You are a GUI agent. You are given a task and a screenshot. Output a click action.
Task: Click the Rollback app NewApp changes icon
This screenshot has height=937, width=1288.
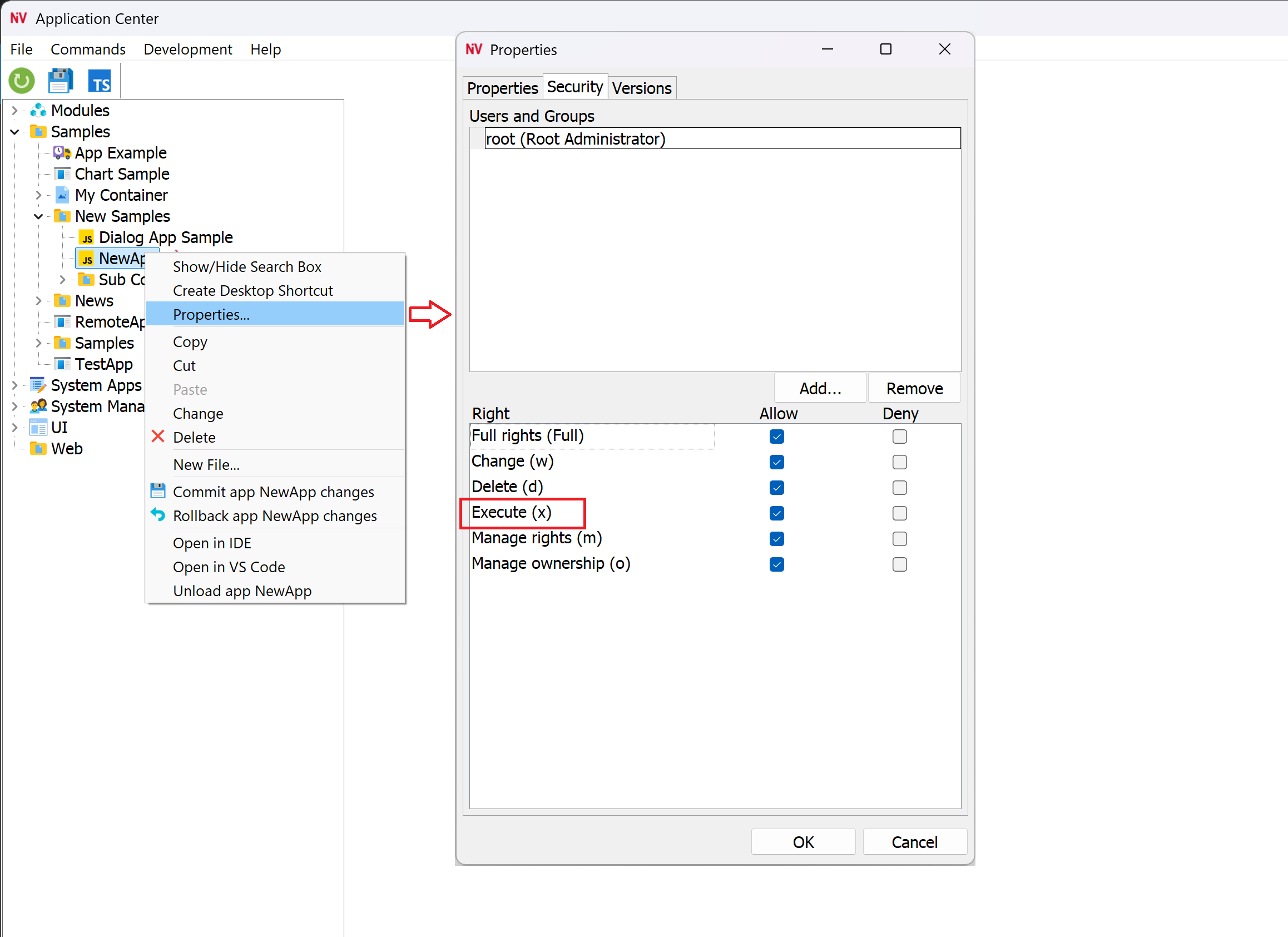[158, 515]
